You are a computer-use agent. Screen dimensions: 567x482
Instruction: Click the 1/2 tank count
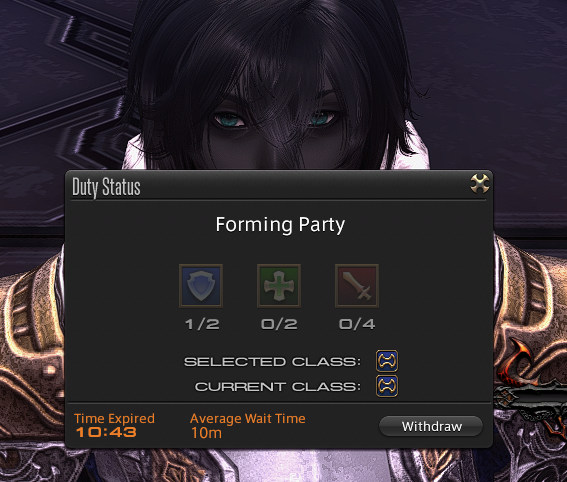coord(202,324)
